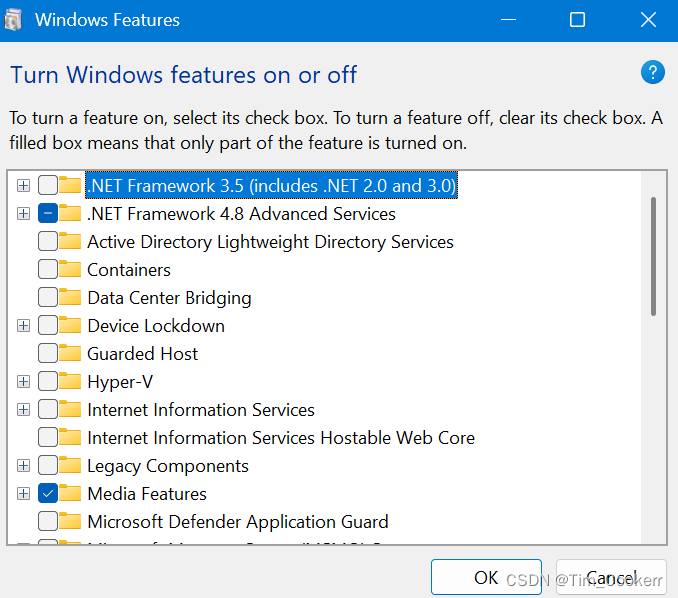Select the Device Lockdown label

pyautogui.click(x=156, y=326)
